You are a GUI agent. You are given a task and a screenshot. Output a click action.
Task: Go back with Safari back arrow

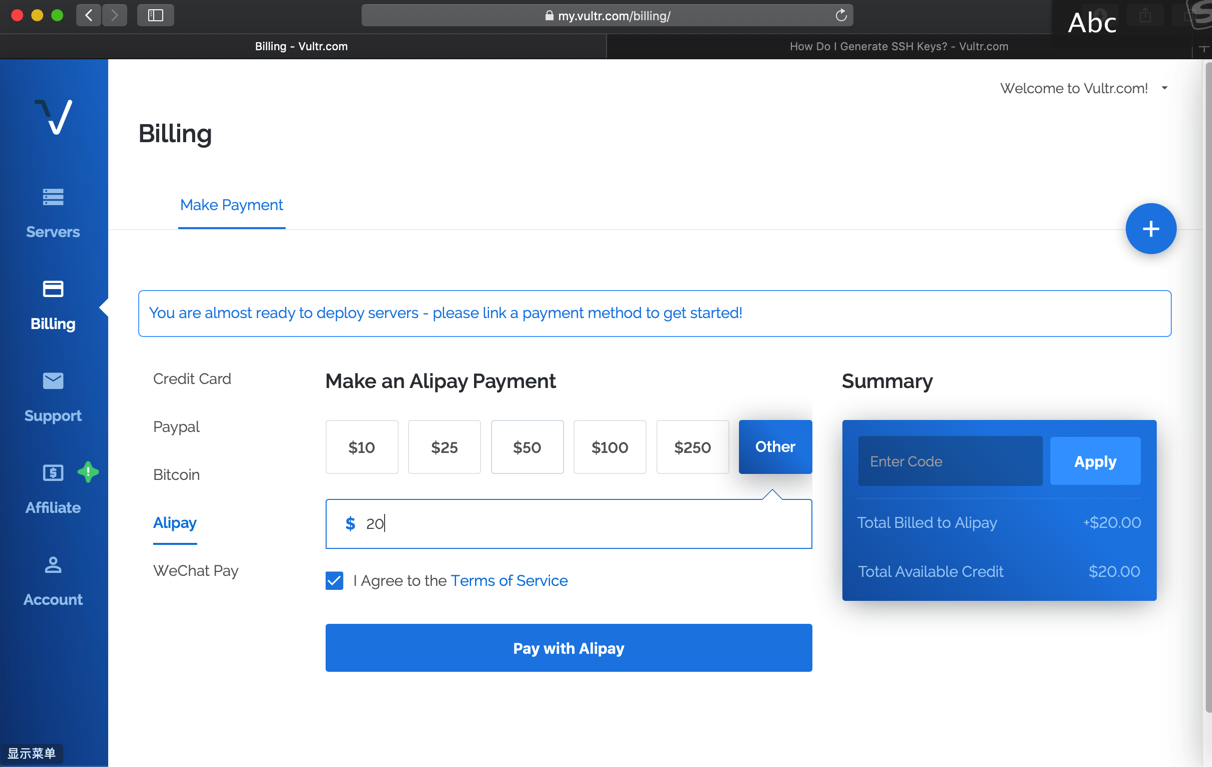click(89, 15)
